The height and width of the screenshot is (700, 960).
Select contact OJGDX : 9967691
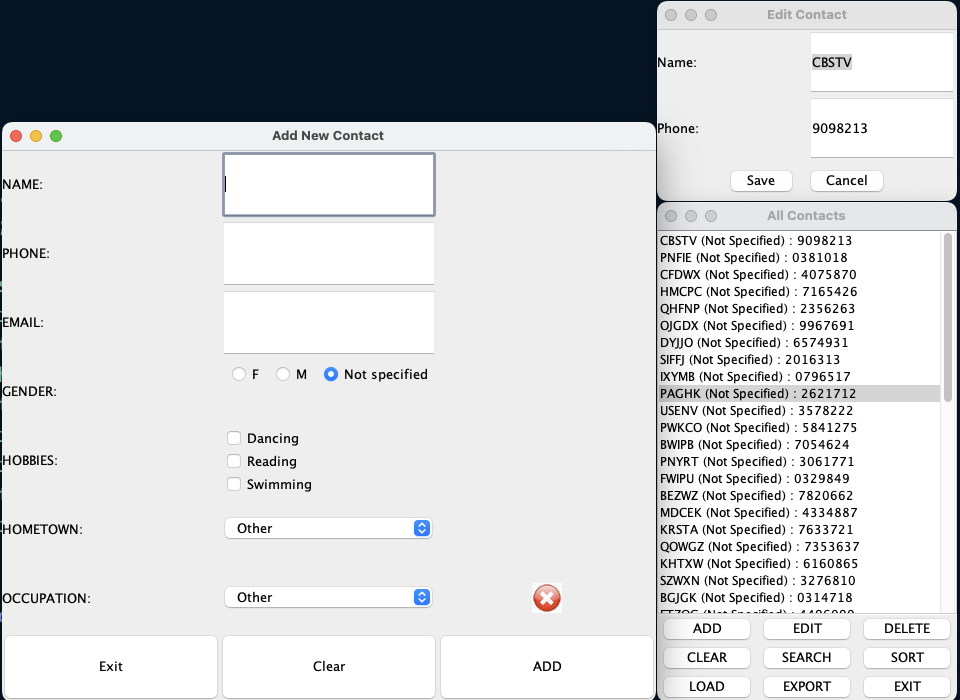pos(800,326)
